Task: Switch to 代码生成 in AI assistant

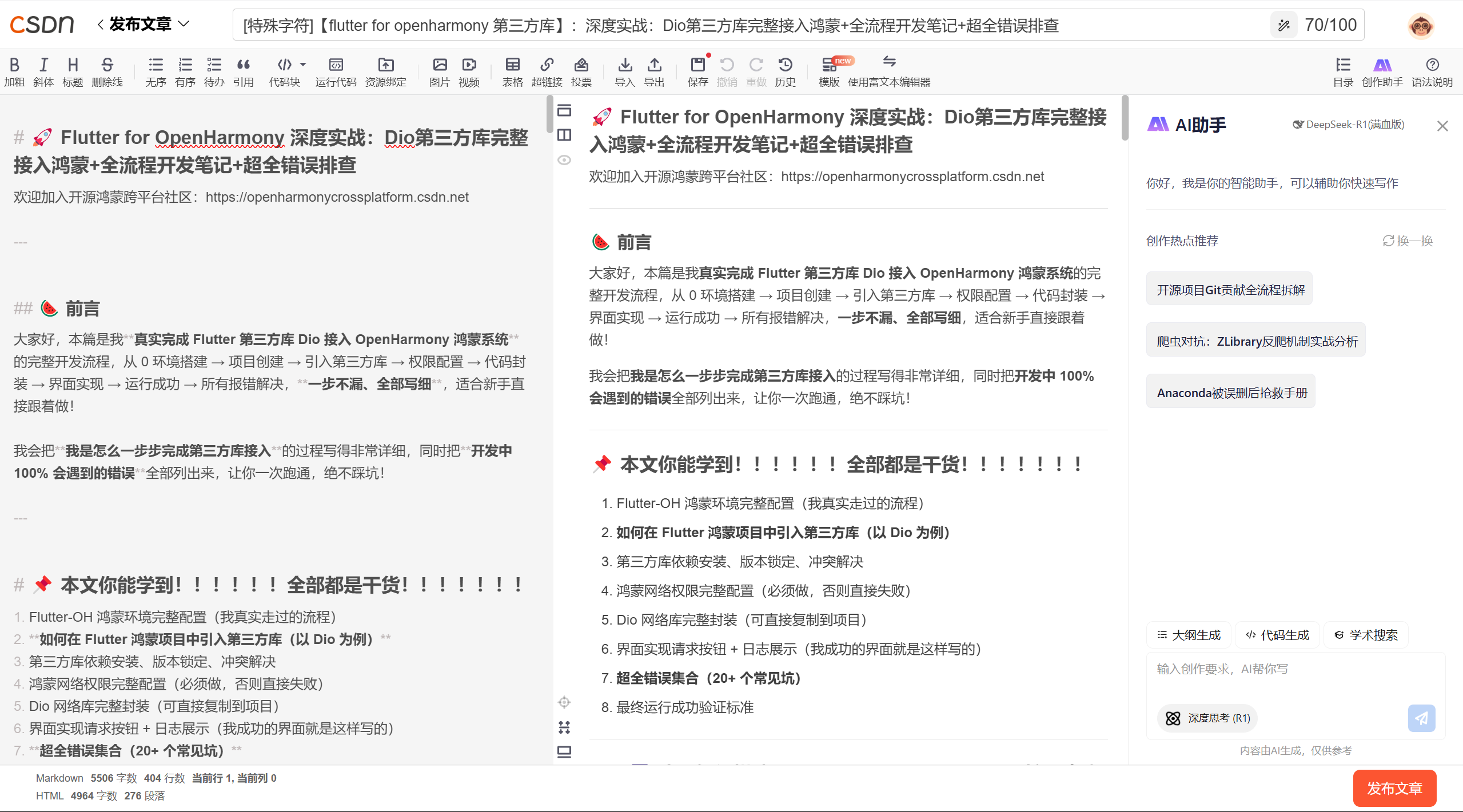Action: (x=1277, y=634)
